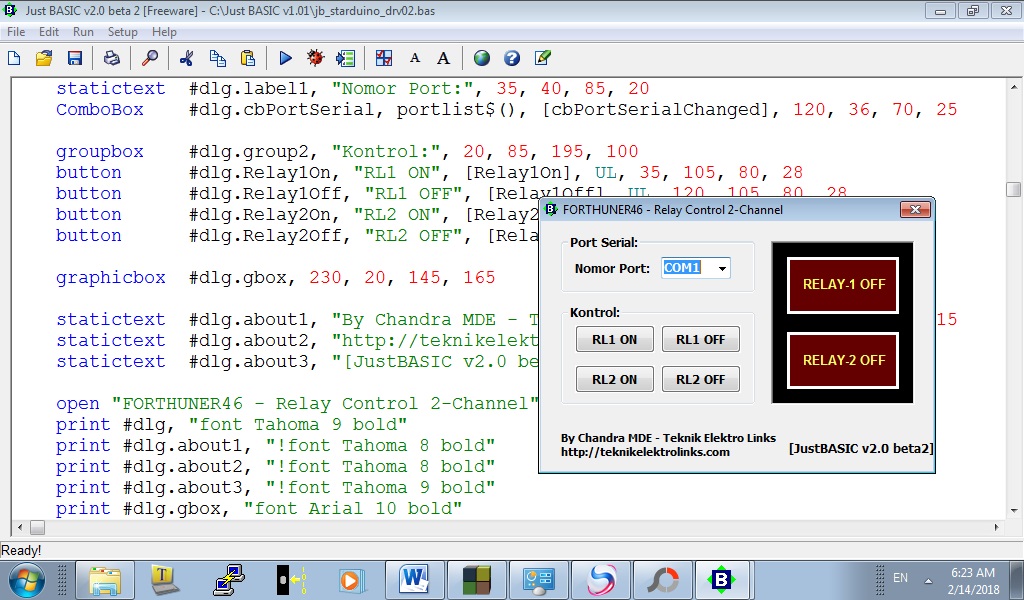Click the notepad-with-pencil toolbar icon
Image resolution: width=1024 pixels, height=600 pixels.
[543, 58]
